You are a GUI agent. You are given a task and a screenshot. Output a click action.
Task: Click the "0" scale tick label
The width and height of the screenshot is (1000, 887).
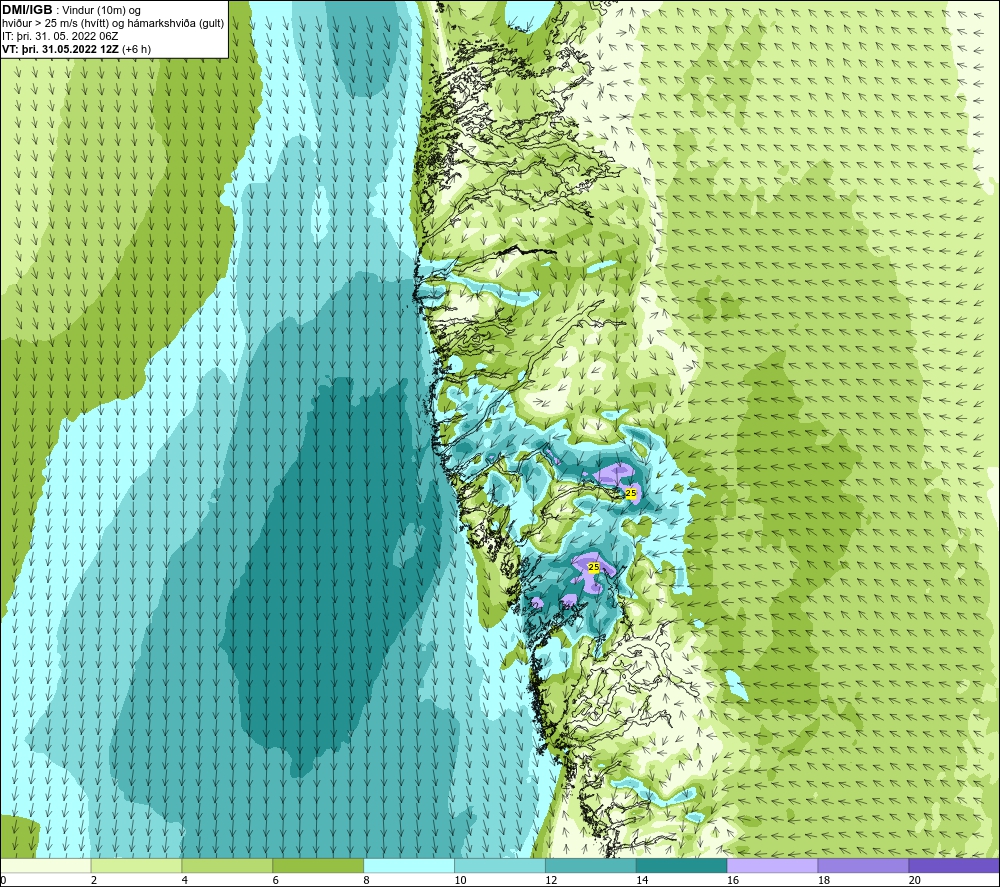(x=3, y=881)
